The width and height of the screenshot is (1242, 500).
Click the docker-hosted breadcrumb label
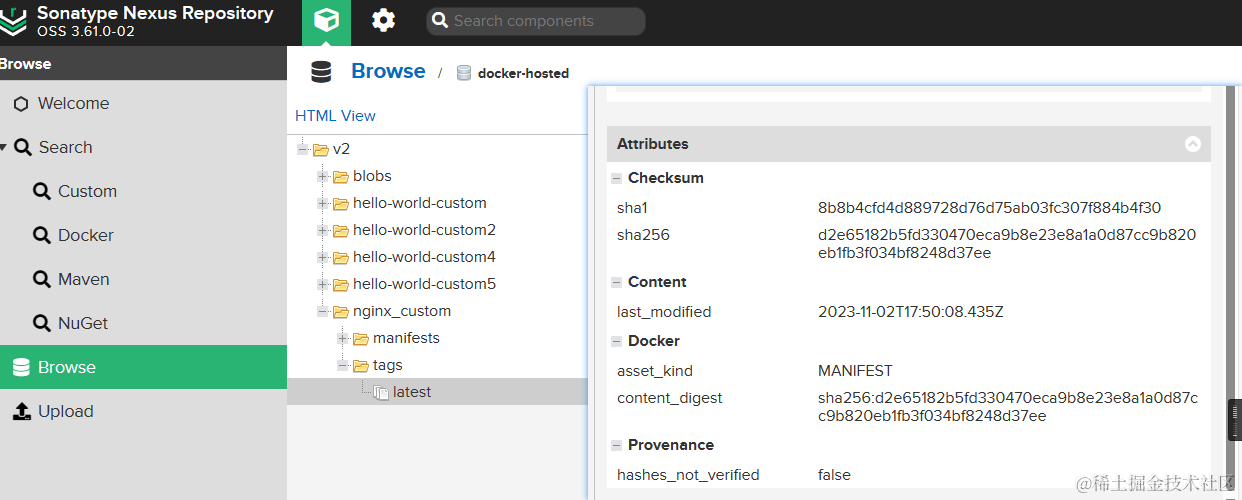(523, 73)
